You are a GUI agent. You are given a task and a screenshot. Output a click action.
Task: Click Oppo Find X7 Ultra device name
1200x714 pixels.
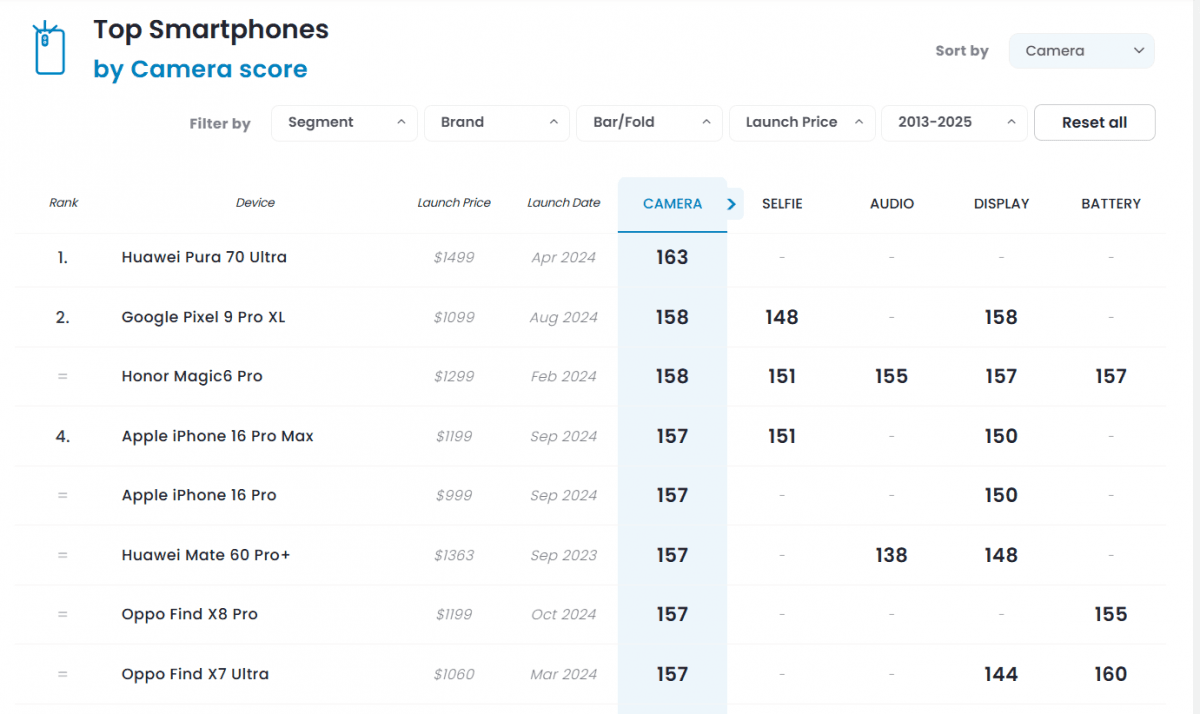click(195, 674)
